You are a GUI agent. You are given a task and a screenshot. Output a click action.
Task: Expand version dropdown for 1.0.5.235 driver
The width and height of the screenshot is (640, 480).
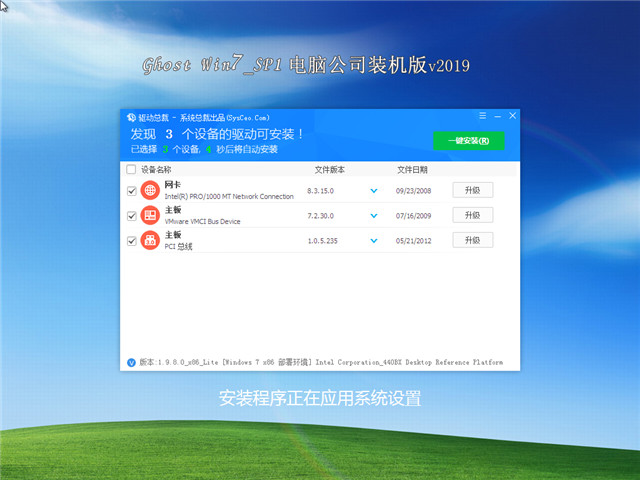(x=374, y=240)
